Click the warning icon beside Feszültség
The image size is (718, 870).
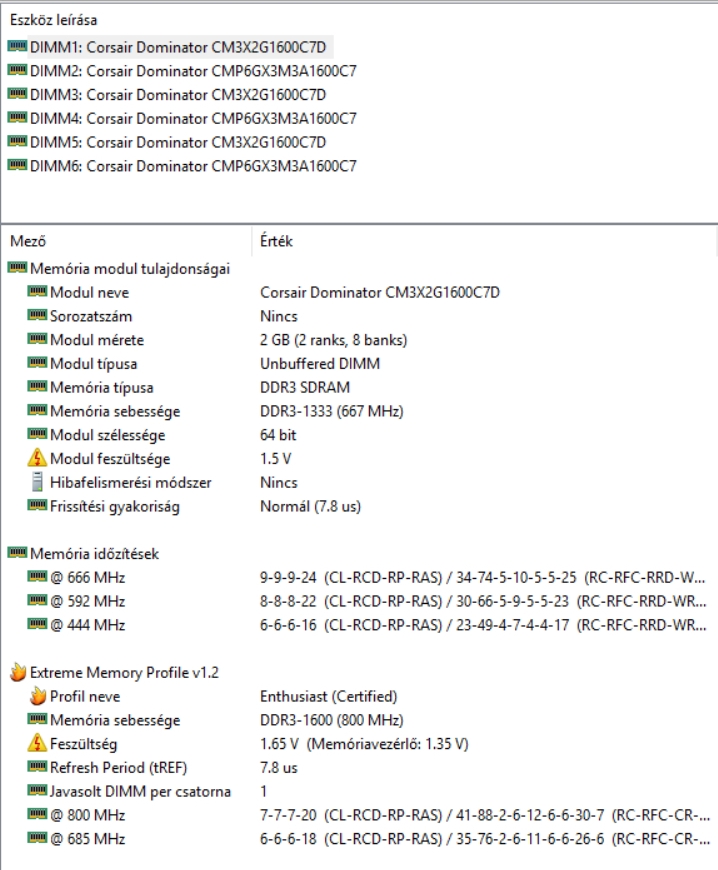[37, 745]
